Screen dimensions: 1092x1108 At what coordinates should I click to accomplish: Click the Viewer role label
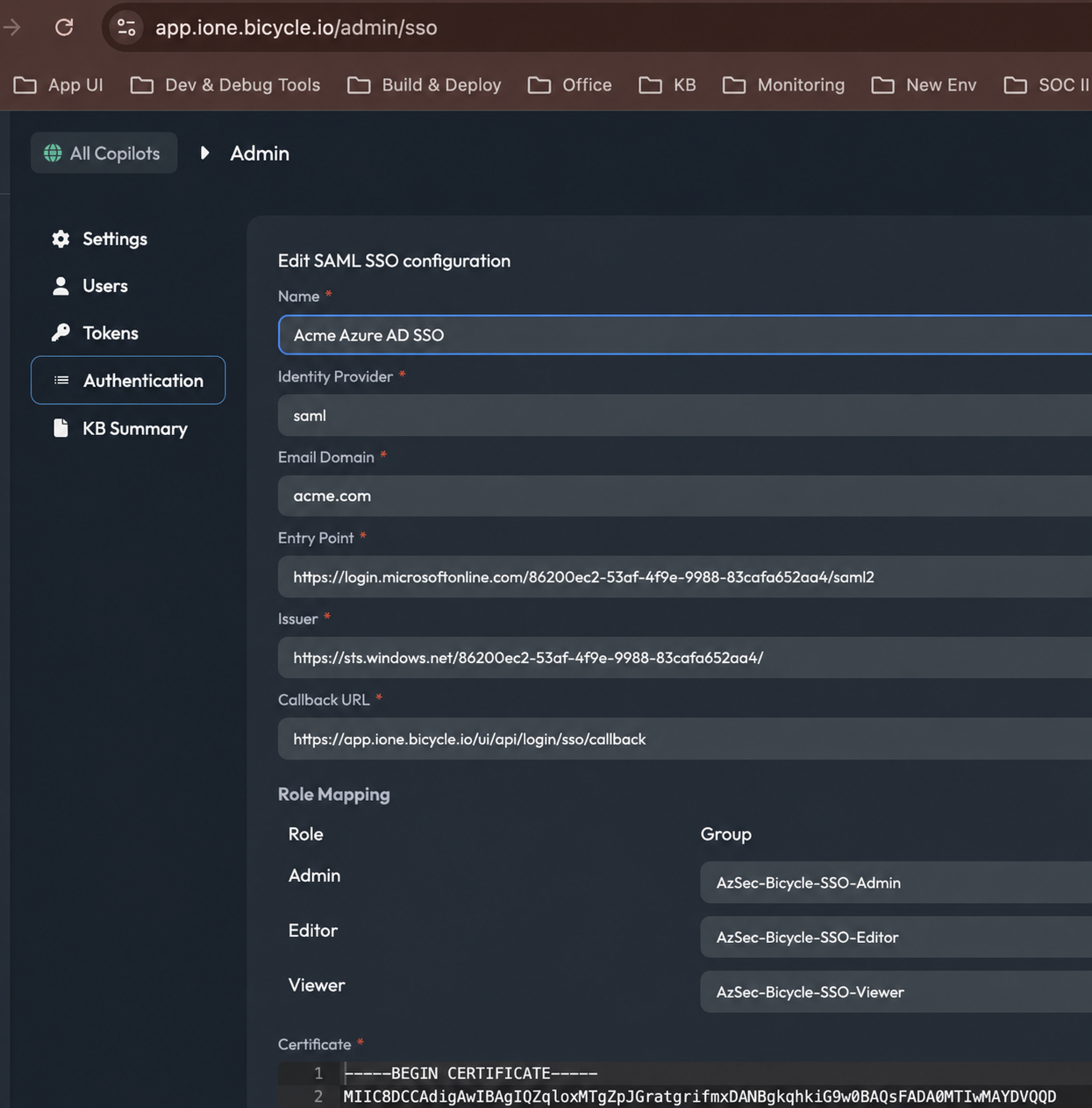pos(317,985)
